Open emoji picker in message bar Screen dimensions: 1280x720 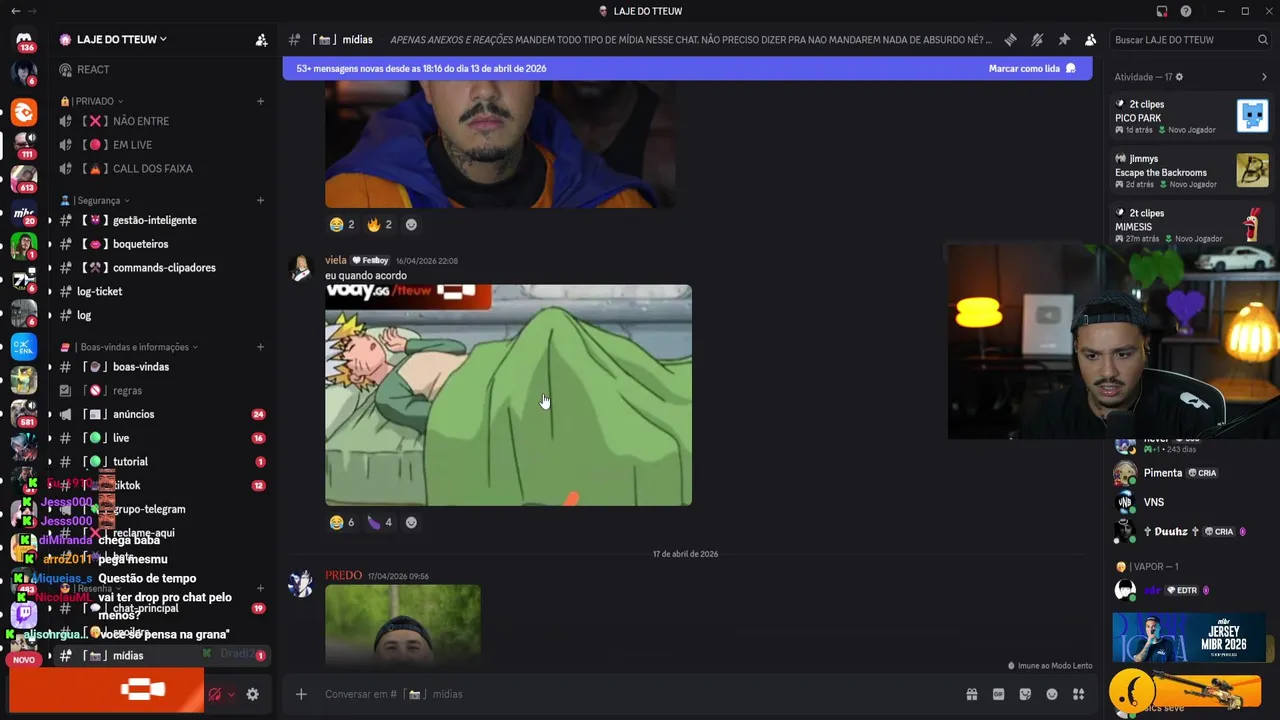coord(1052,694)
